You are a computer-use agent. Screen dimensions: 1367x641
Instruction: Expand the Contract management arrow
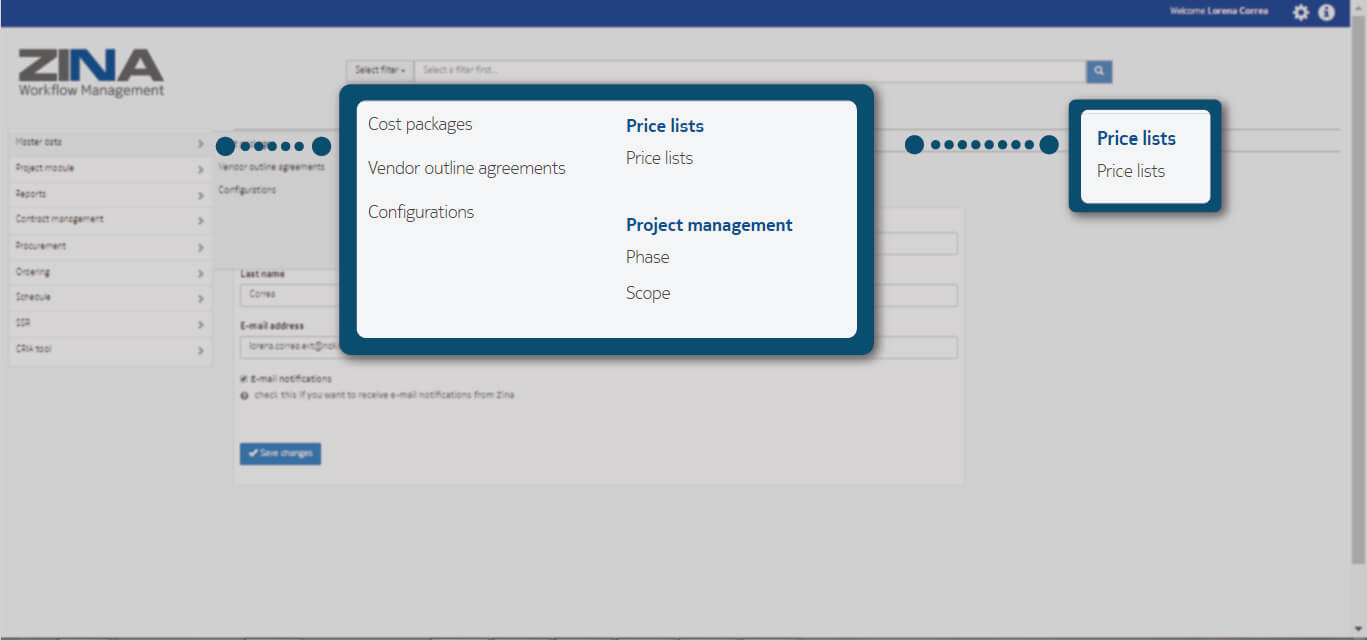point(201,220)
